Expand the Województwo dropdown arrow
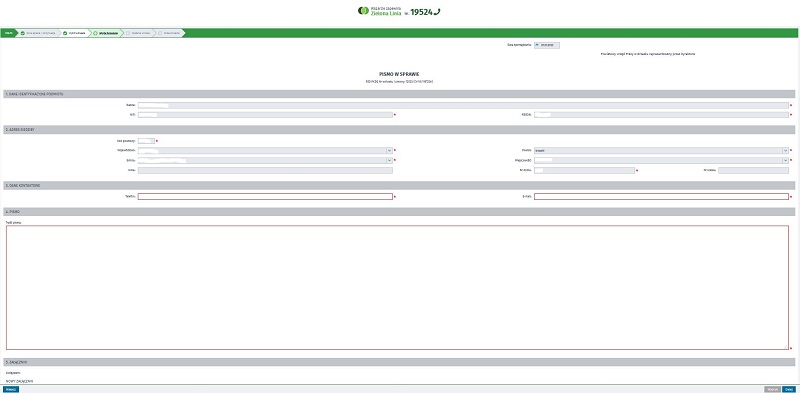The height and width of the screenshot is (393, 800). click(389, 151)
